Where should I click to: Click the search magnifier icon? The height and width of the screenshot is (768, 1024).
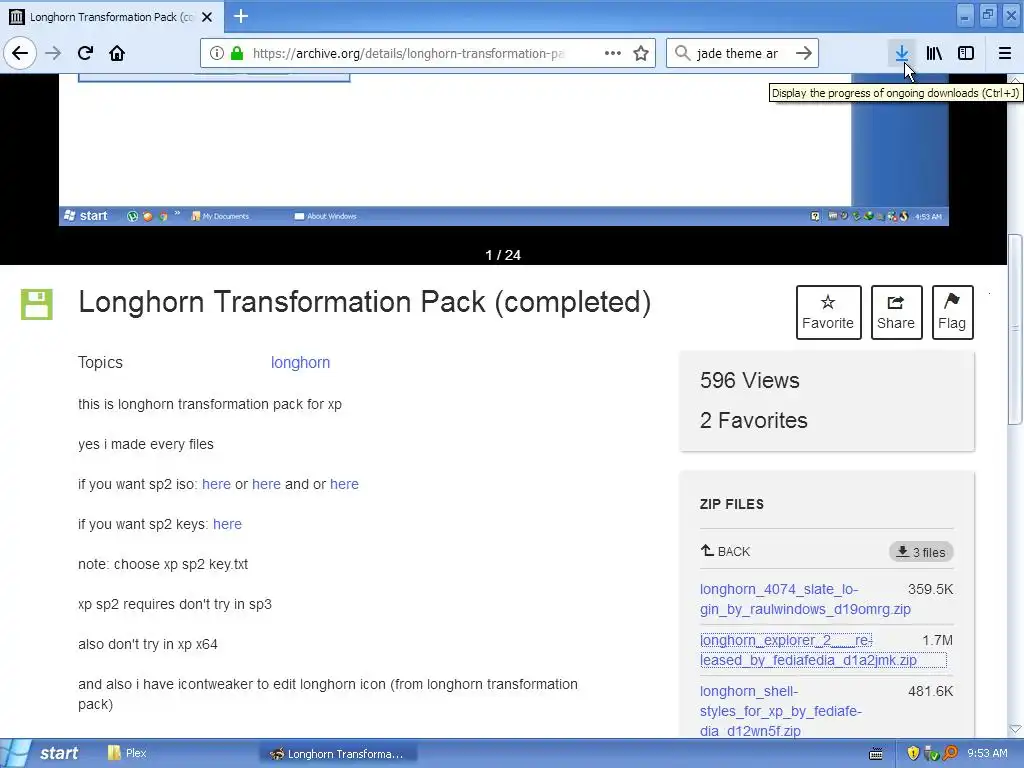coord(682,53)
